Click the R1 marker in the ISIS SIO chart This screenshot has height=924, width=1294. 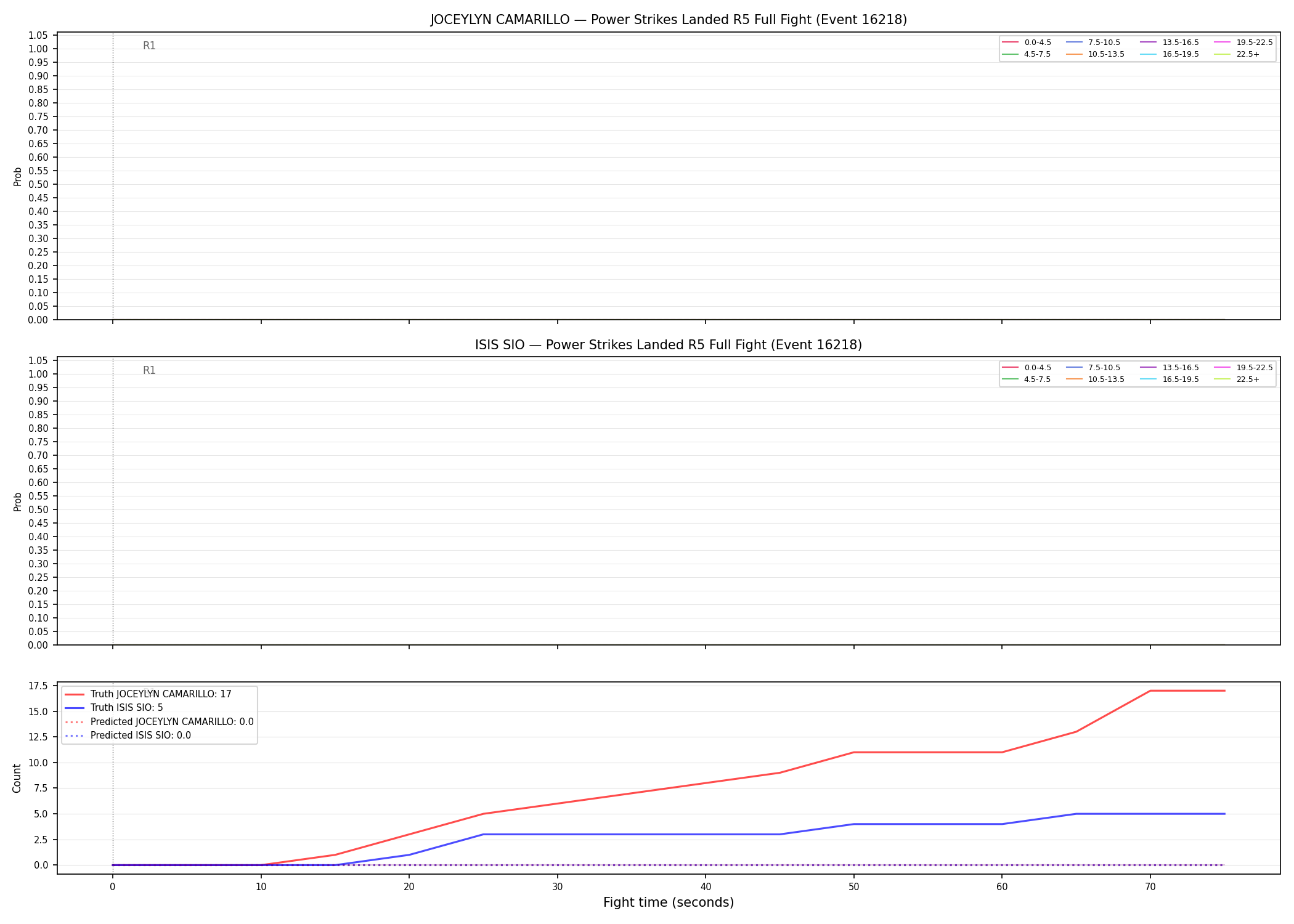point(149,370)
